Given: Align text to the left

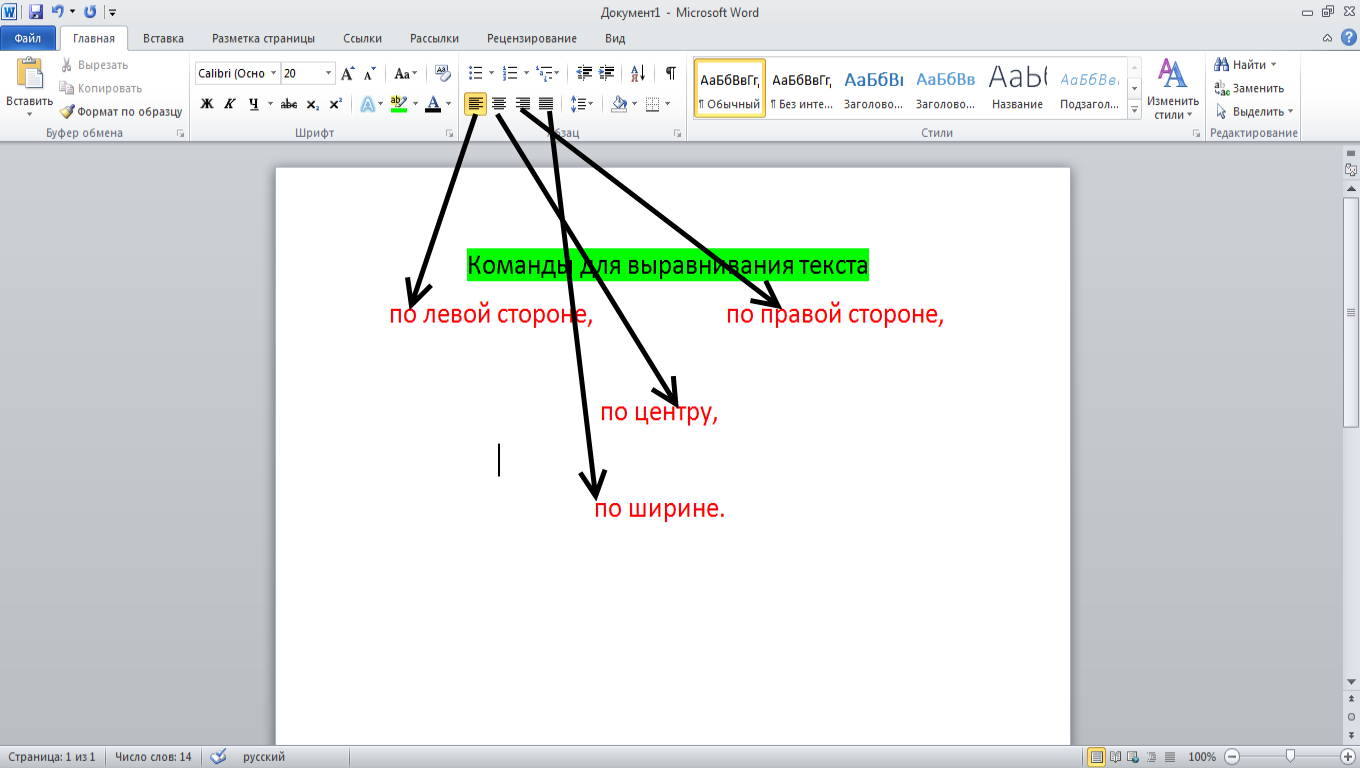Looking at the screenshot, I should point(476,103).
